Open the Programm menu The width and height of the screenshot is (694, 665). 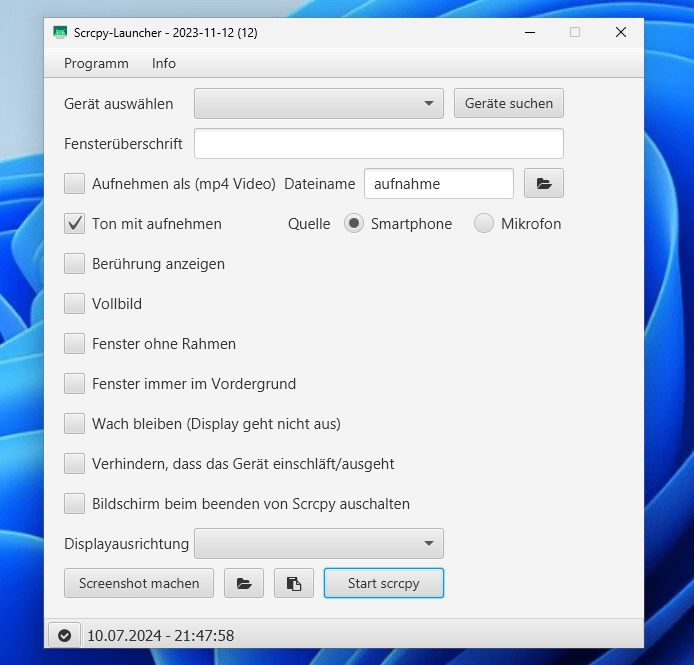[96, 63]
